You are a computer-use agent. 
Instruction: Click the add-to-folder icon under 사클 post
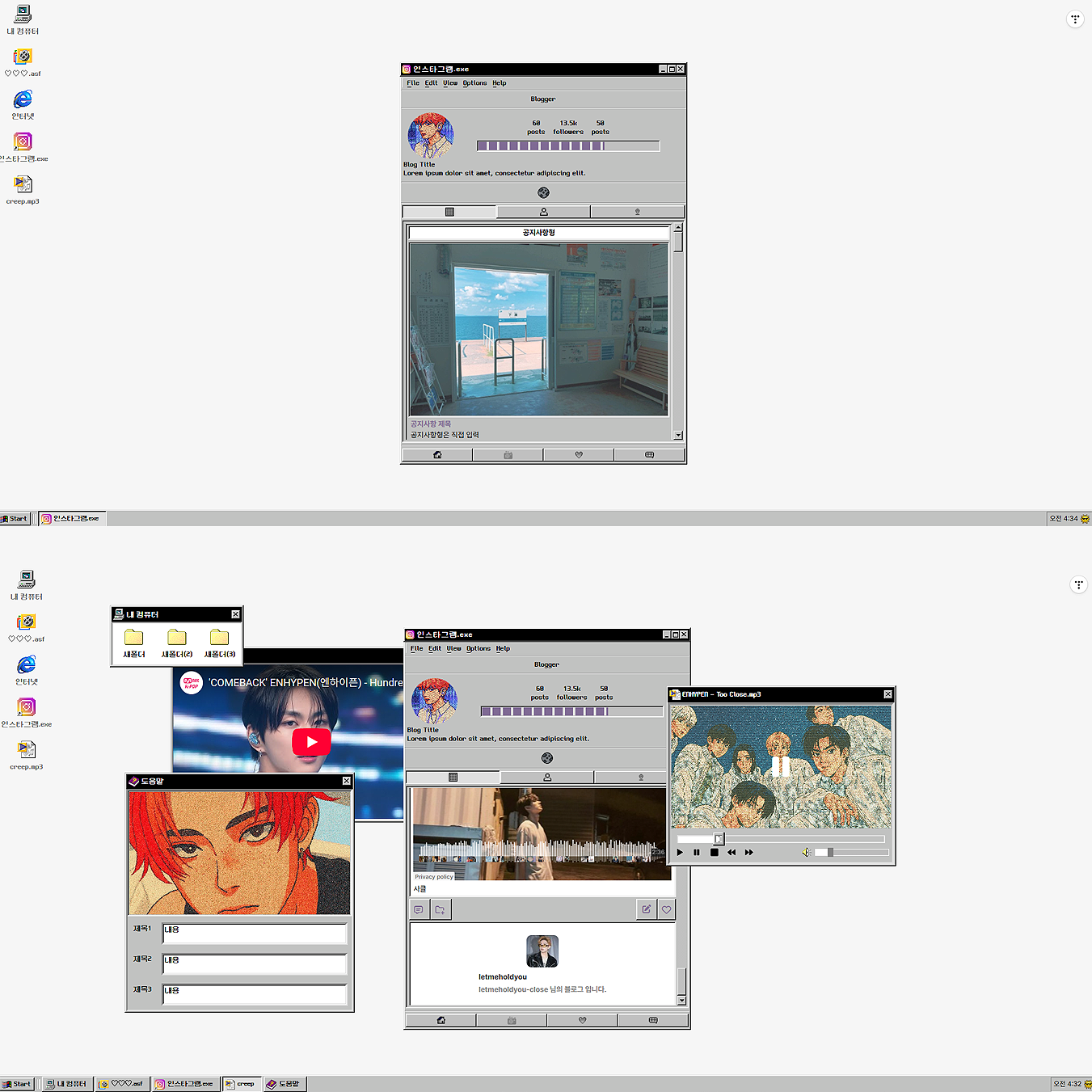[441, 909]
